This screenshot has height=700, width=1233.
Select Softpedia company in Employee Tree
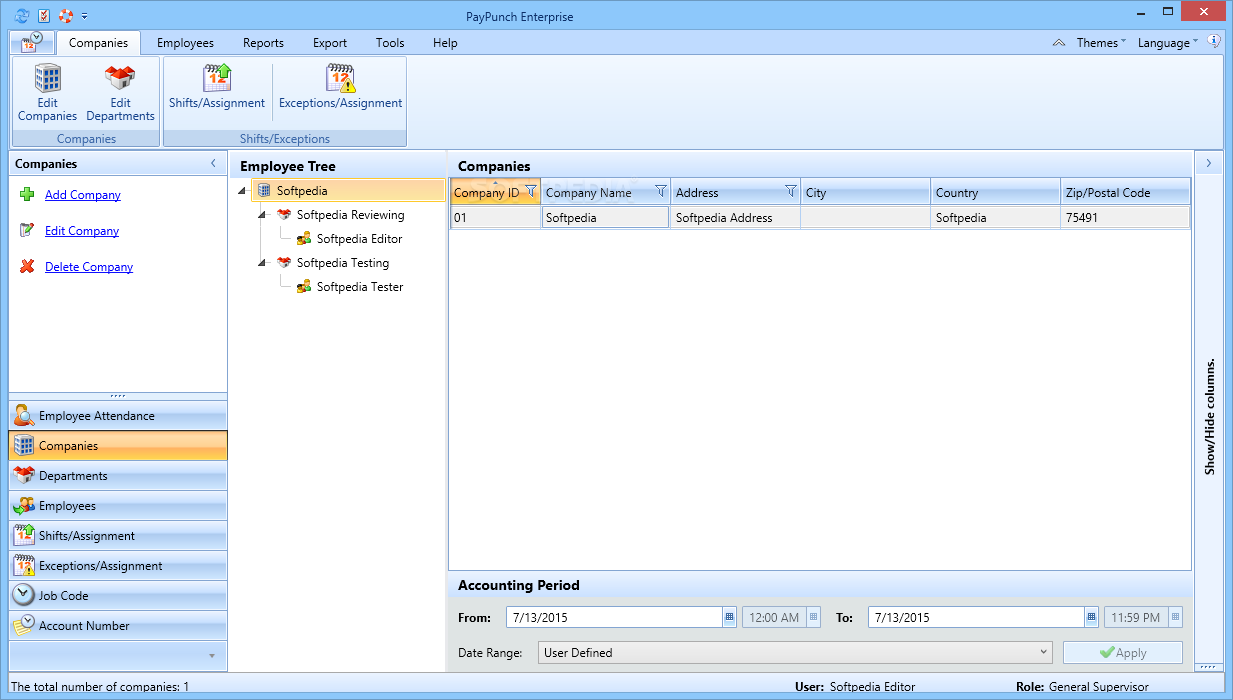pos(301,191)
